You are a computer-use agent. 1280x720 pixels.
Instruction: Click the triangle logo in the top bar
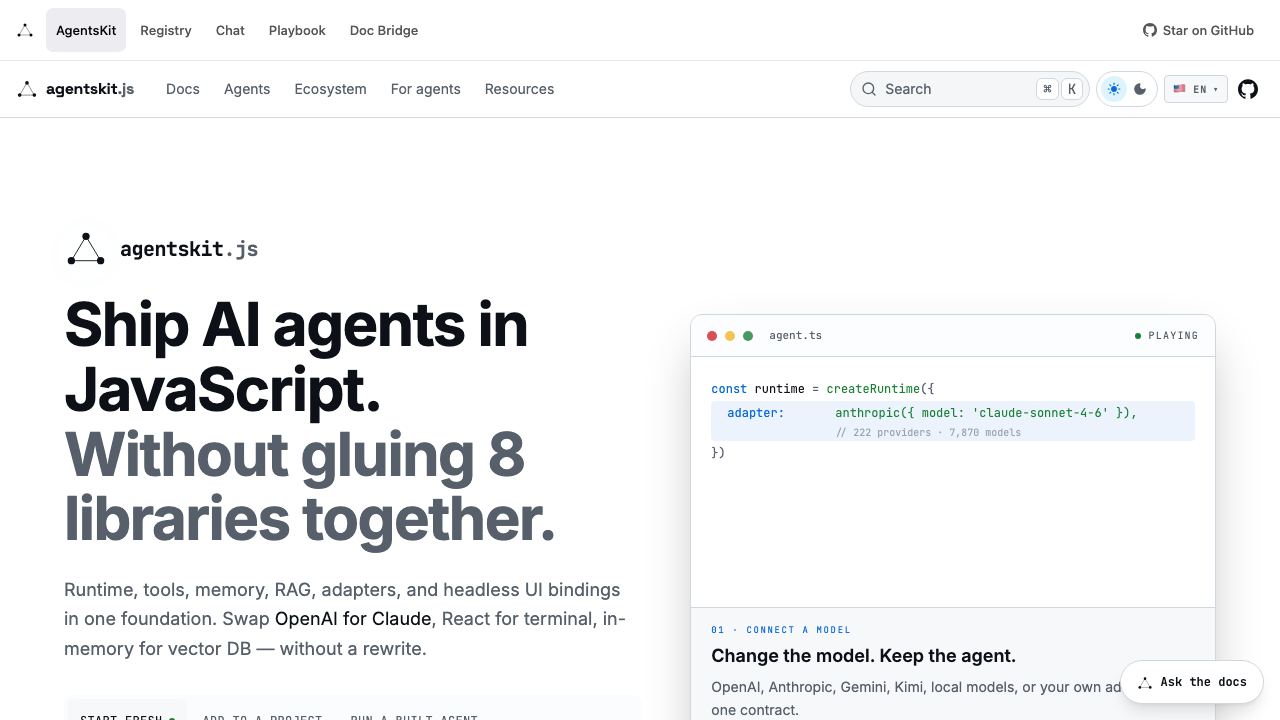point(25,30)
